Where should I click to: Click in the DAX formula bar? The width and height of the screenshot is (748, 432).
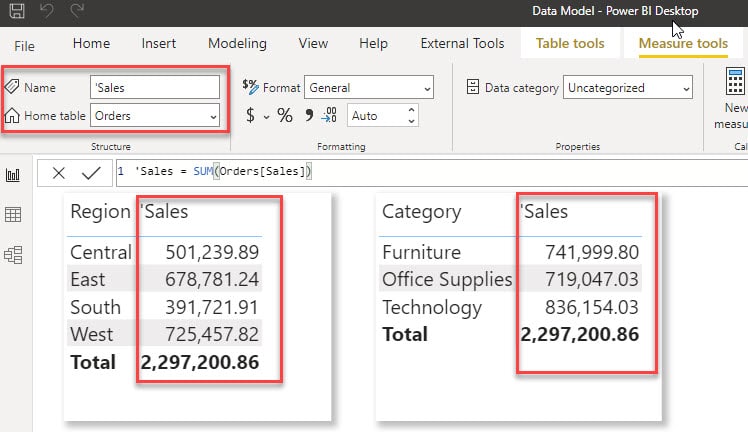pos(432,172)
